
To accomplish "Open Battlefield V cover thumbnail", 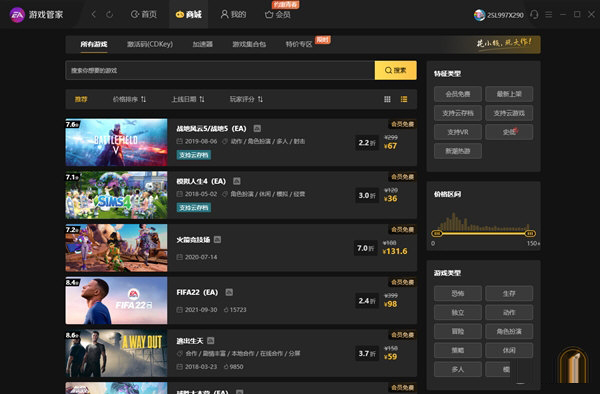I will pyautogui.click(x=116, y=142).
